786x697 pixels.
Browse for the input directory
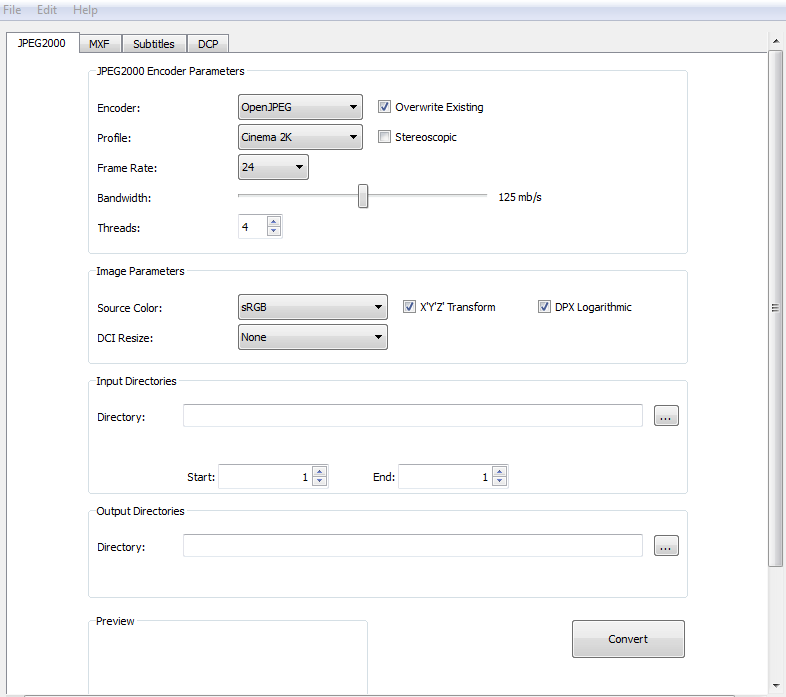[666, 416]
